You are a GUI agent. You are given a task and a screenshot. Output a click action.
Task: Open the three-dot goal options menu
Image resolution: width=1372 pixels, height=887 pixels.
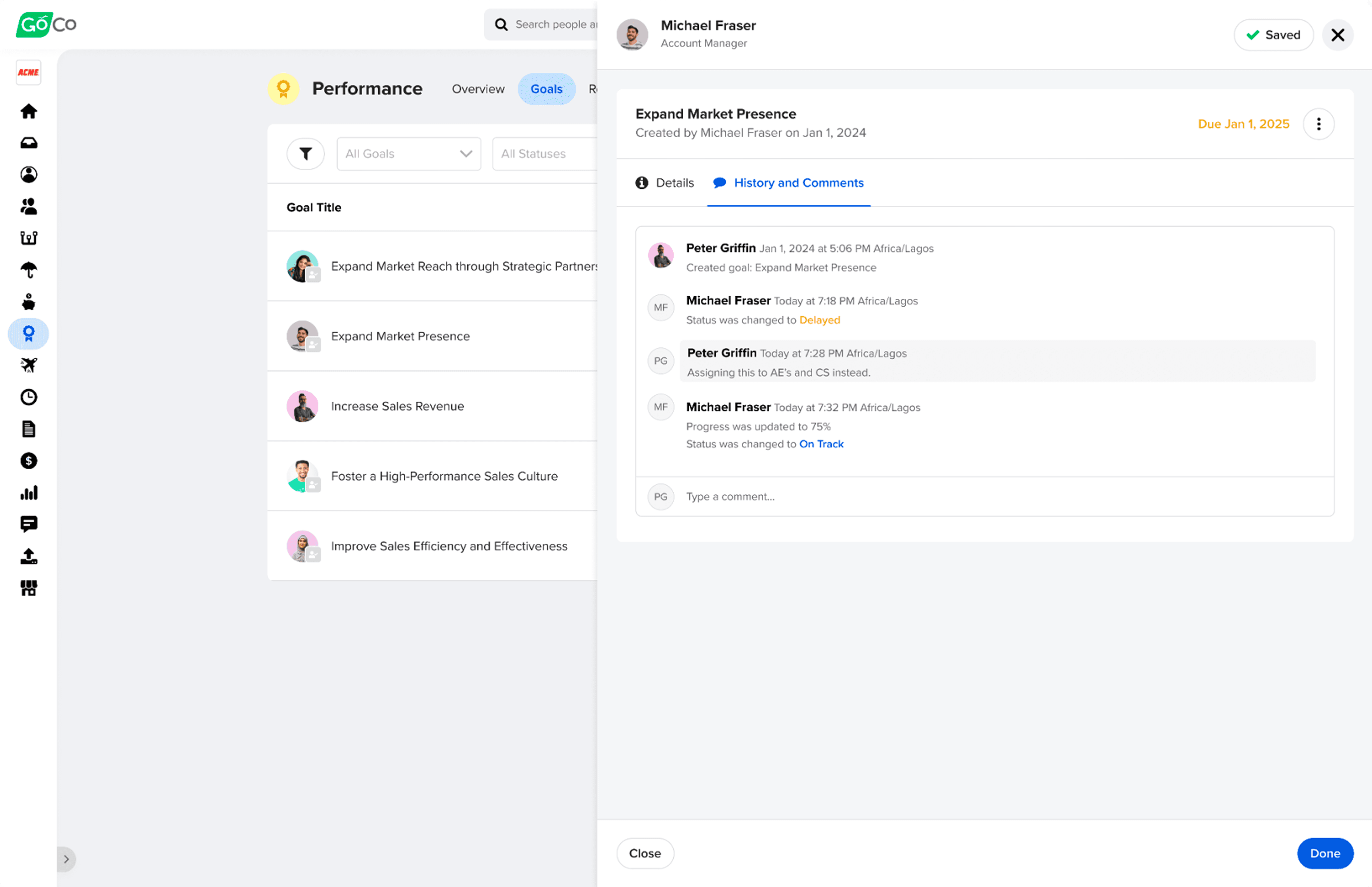1318,124
